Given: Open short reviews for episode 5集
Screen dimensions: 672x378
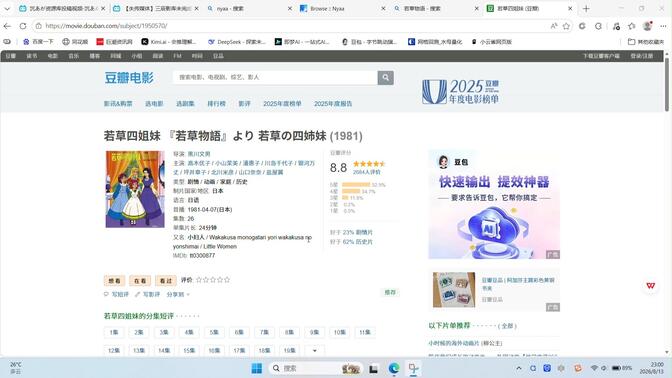Looking at the screenshot, I should tap(214, 332).
